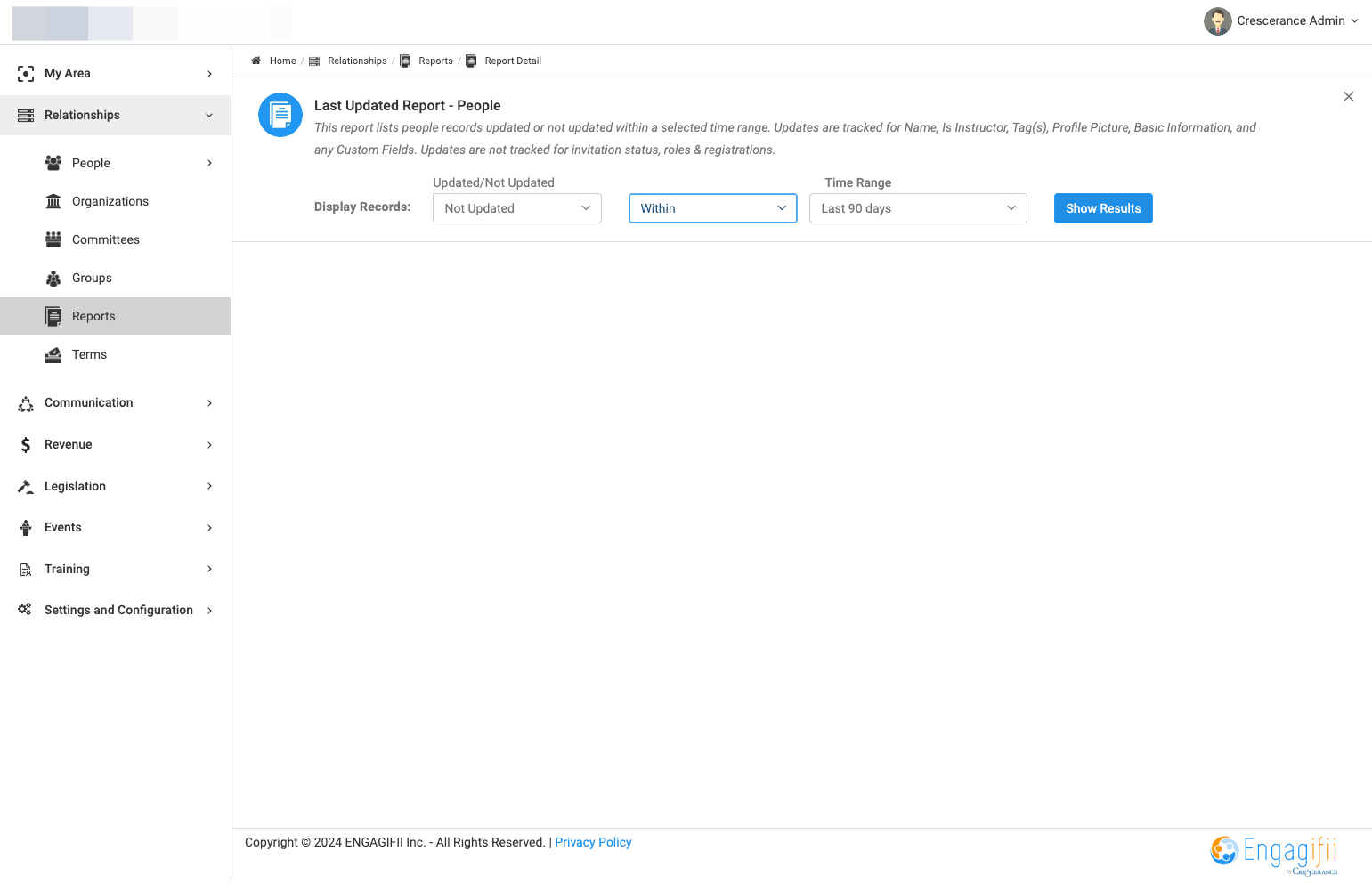Expand the People submenu chevron
1372x883 pixels.
(x=210, y=163)
